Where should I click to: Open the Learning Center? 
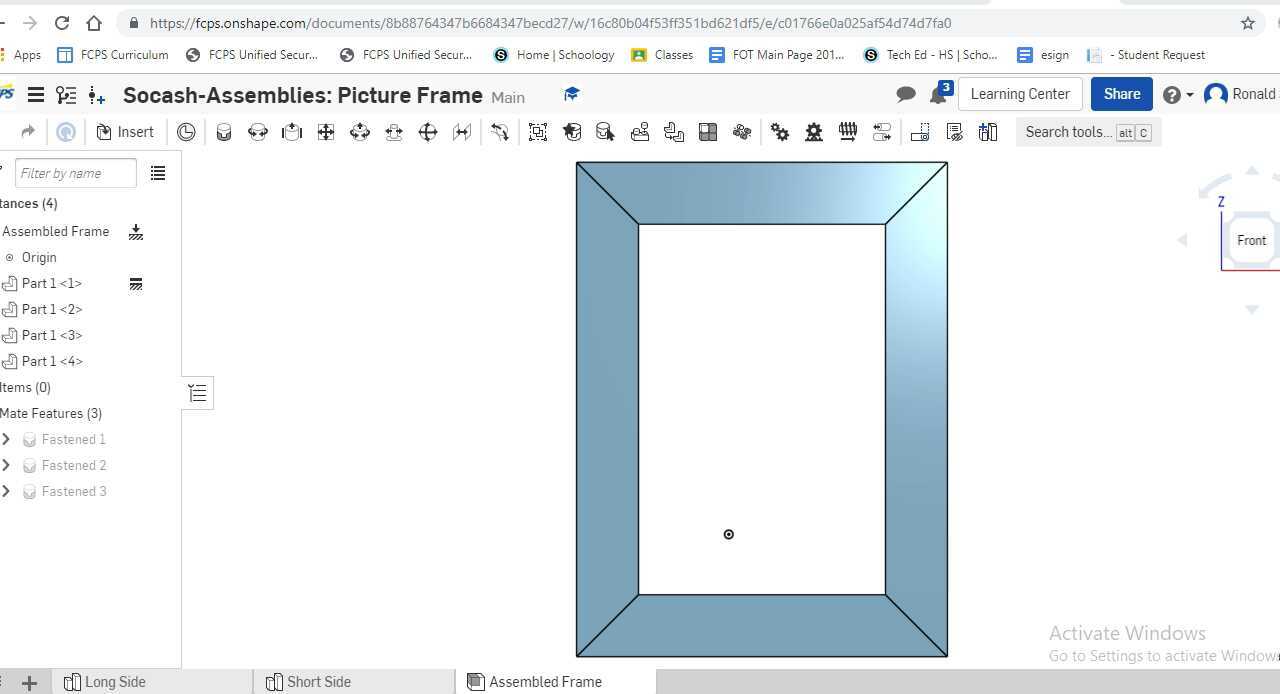(x=1019, y=93)
